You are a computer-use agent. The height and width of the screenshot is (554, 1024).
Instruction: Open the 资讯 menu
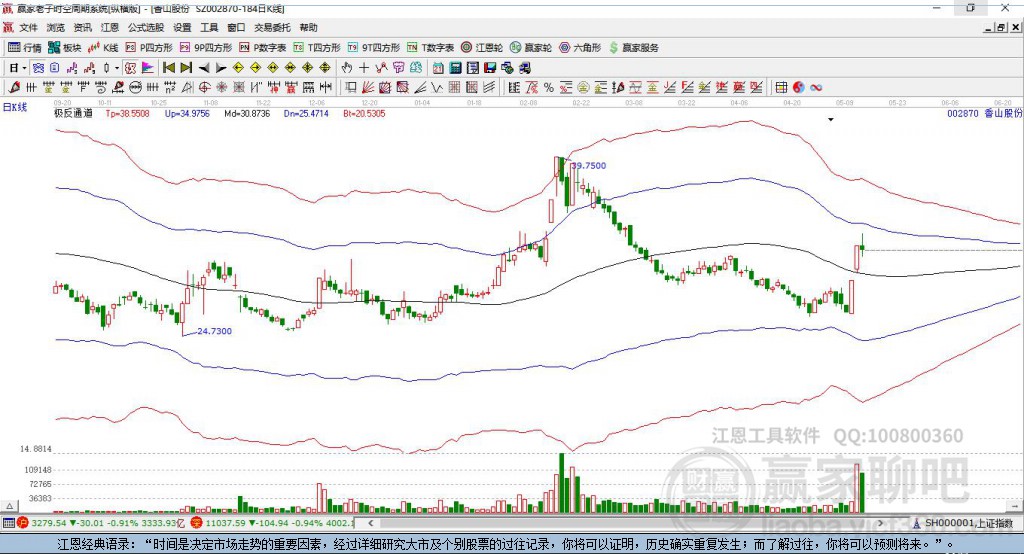[x=82, y=27]
